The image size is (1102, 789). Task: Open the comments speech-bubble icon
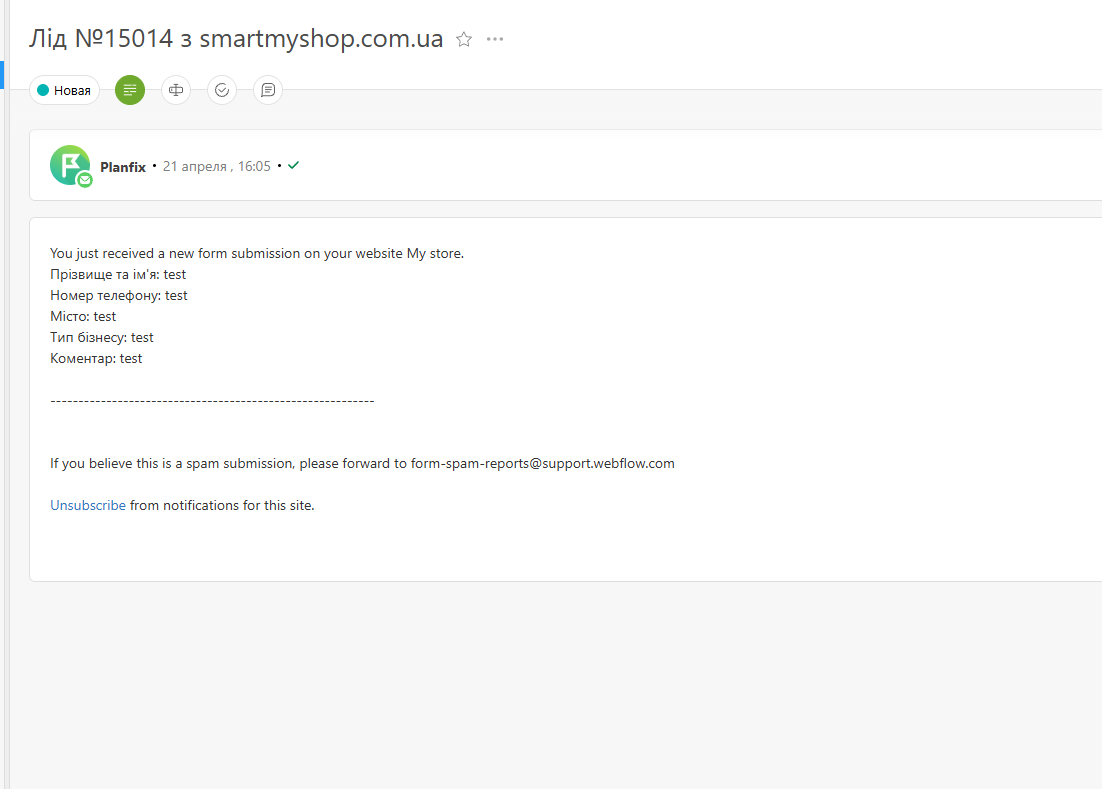pyautogui.click(x=268, y=91)
